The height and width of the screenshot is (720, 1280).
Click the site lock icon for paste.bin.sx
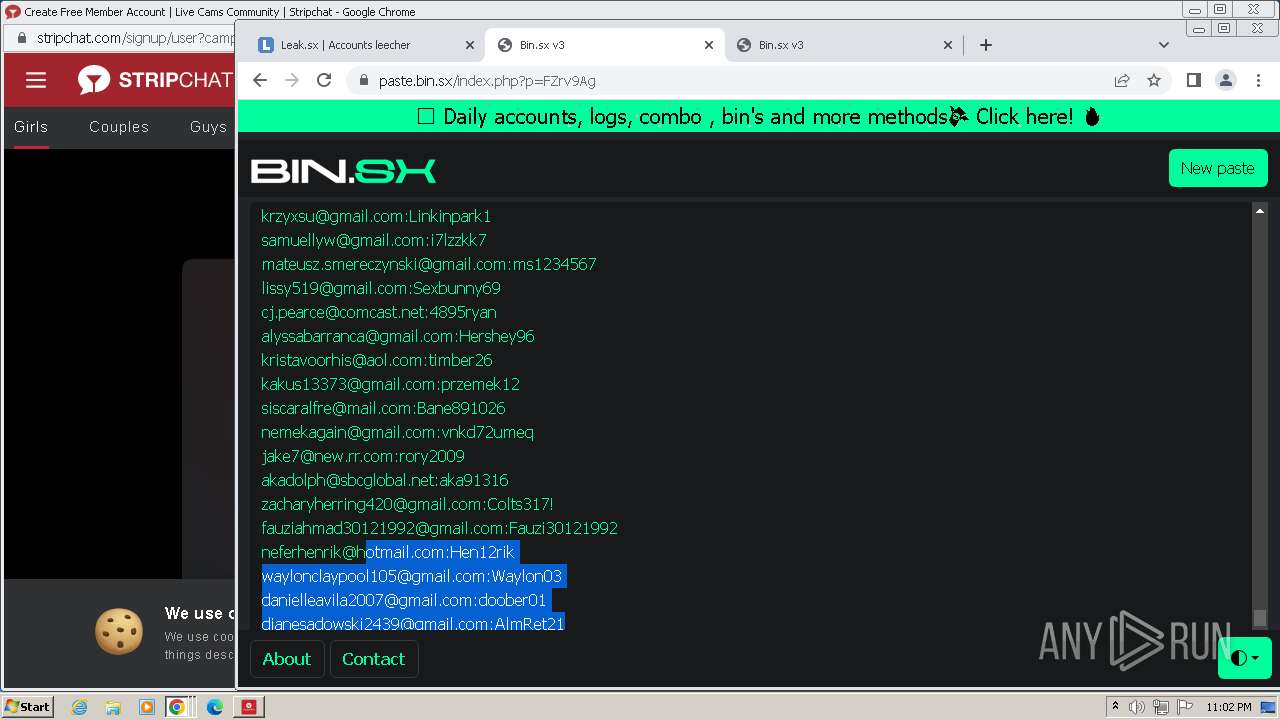tap(363, 81)
